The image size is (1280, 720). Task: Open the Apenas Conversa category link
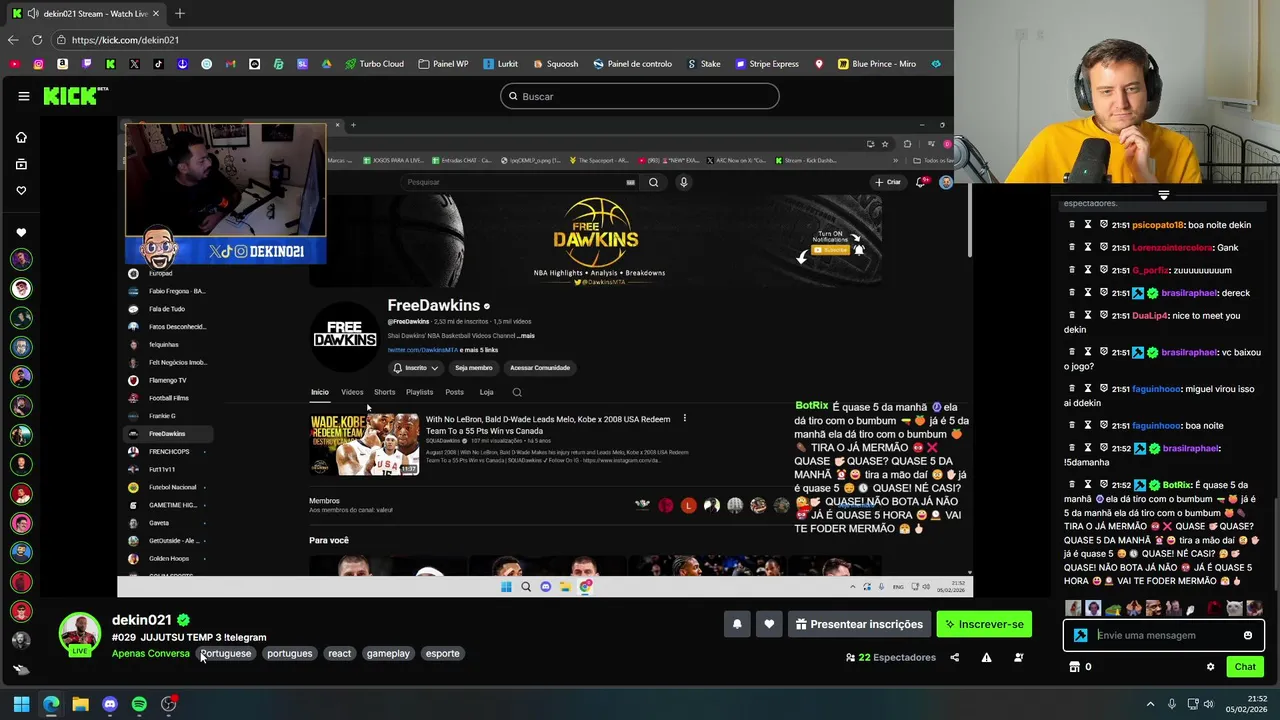point(150,653)
